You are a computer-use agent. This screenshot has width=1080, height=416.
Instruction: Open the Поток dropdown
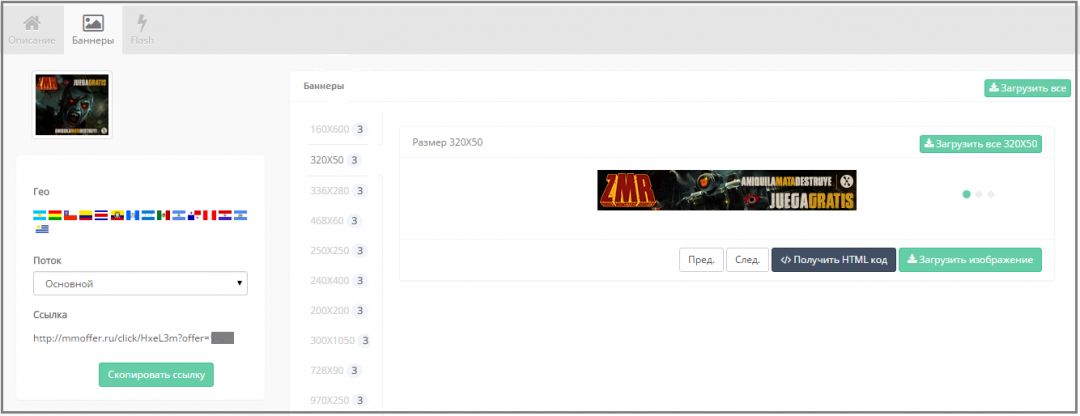click(140, 284)
